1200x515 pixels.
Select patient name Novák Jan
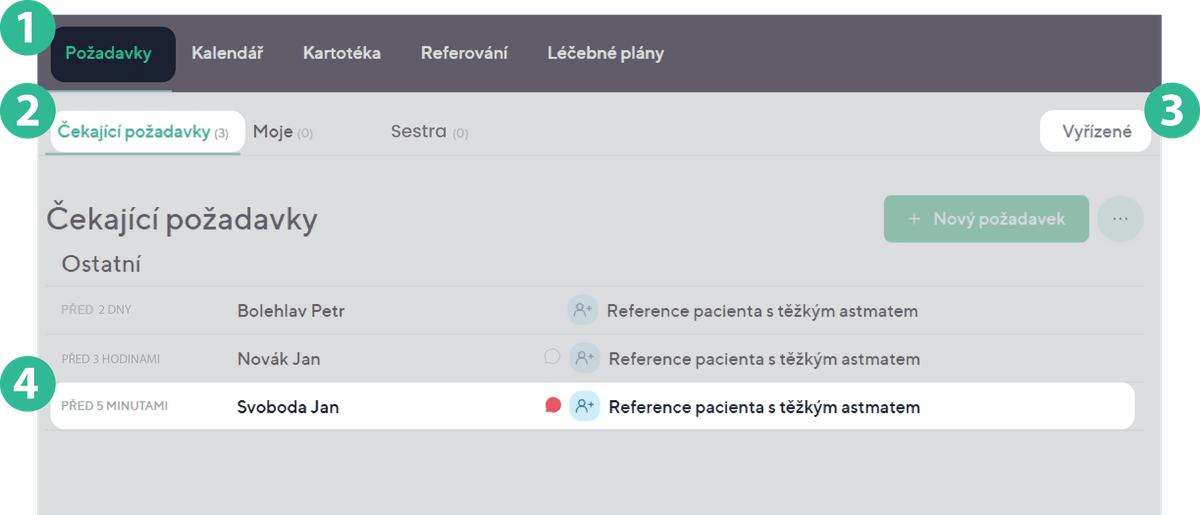[279, 359]
